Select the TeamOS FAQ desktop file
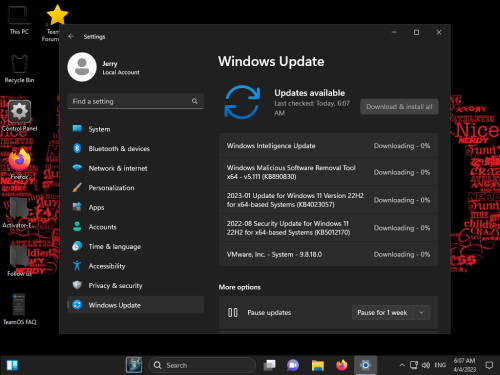Image resolution: width=500 pixels, height=375 pixels. tap(19, 309)
